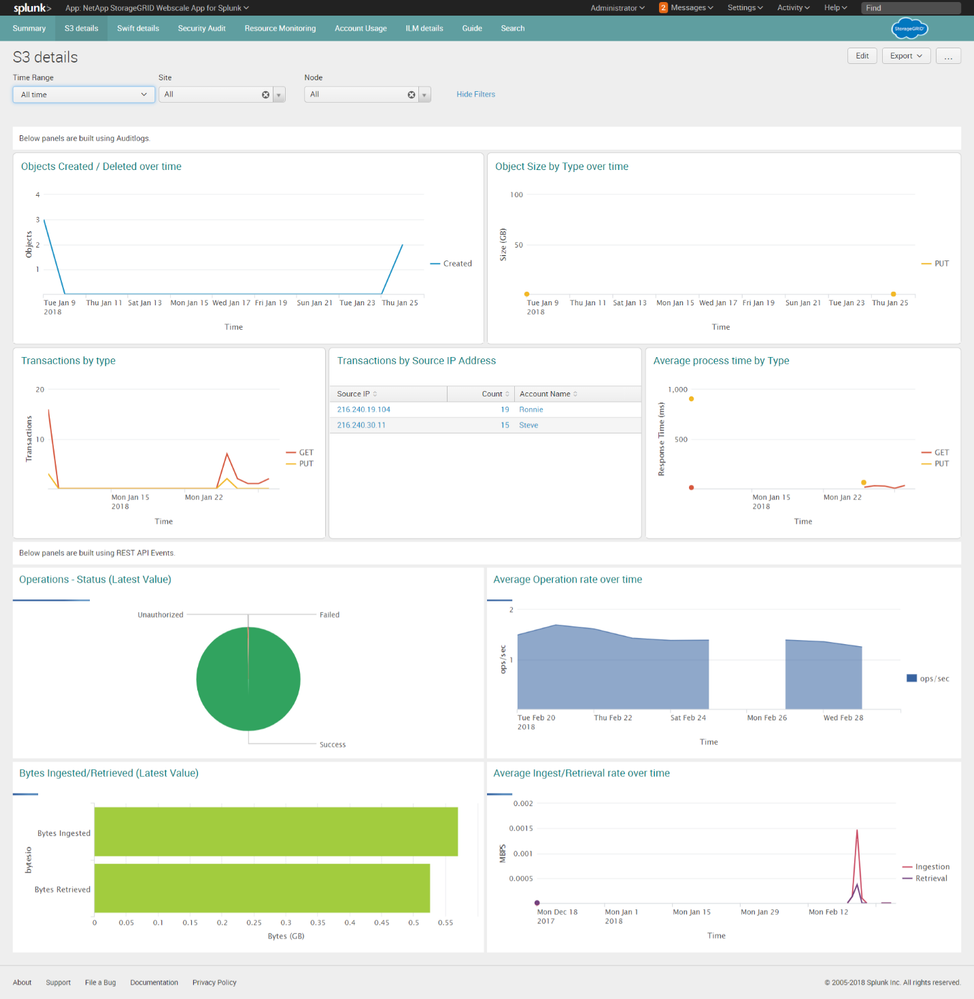
Task: Clear the Site filter with X icon
Action: tap(266, 95)
